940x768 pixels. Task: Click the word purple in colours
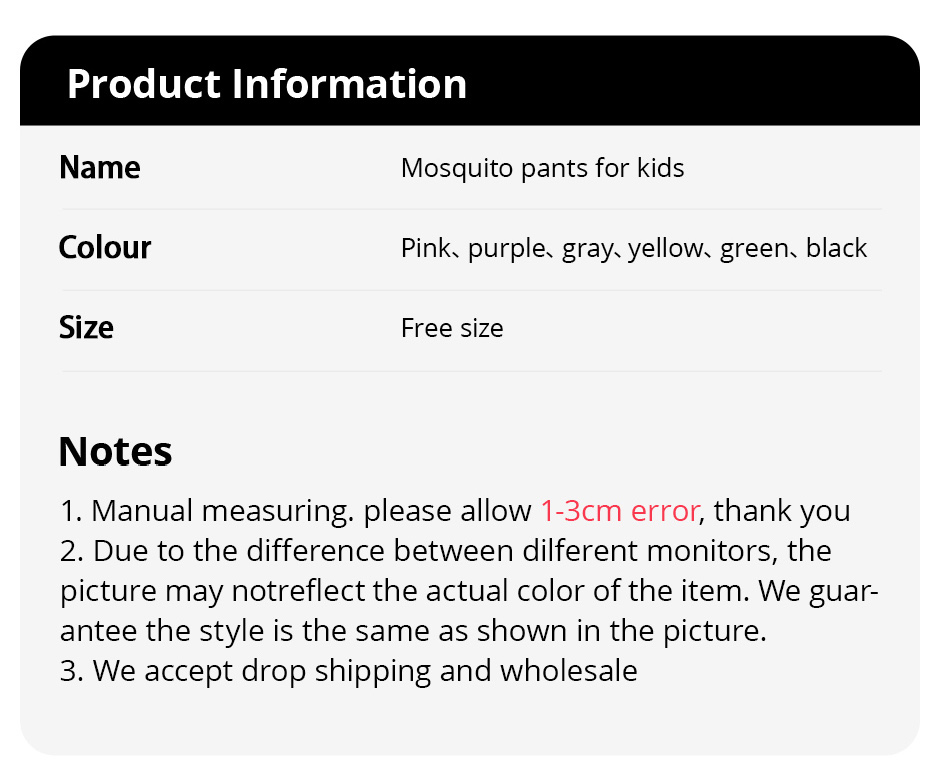(x=507, y=249)
